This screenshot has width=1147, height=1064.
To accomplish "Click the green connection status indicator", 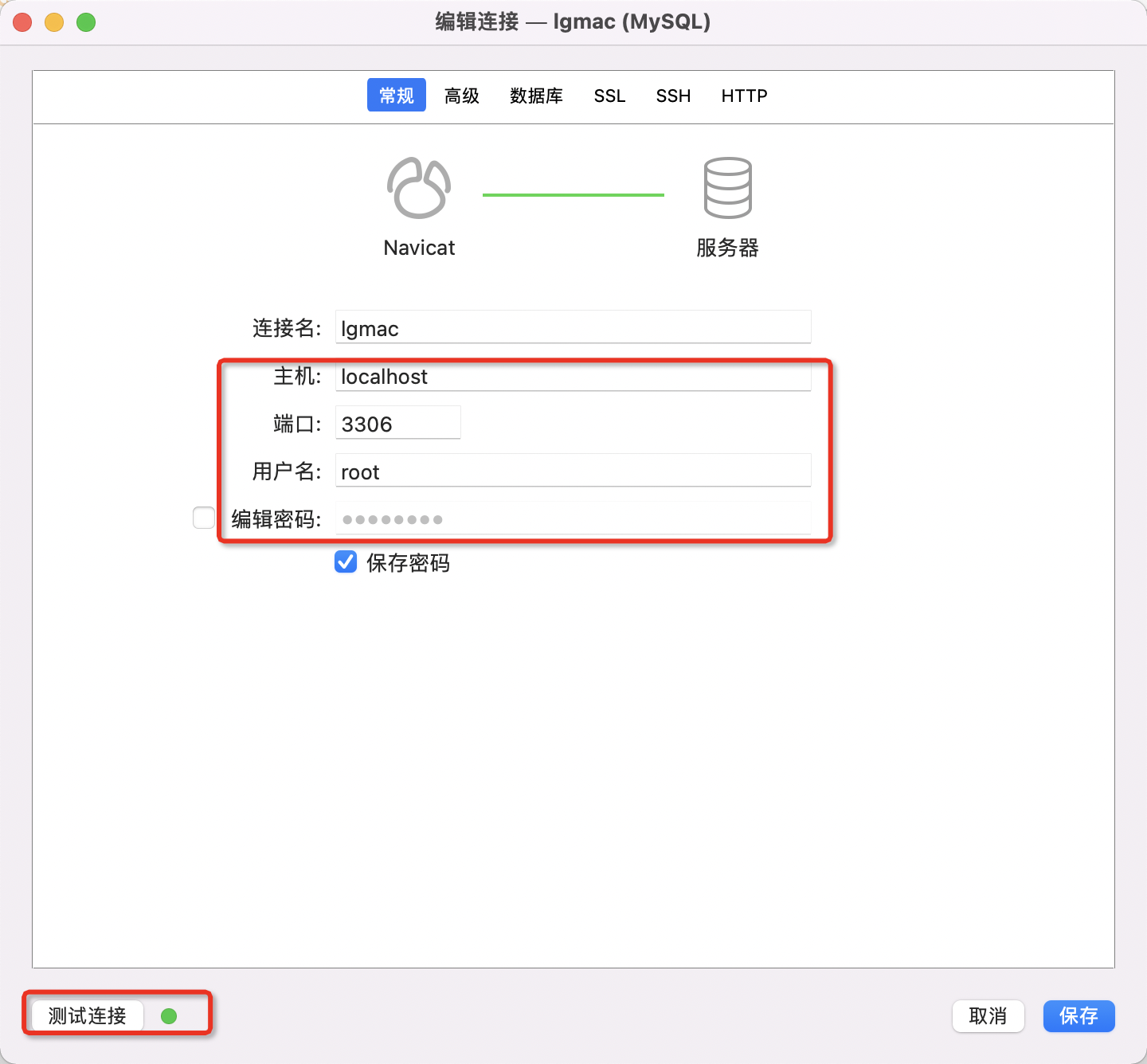I will click(573, 193).
